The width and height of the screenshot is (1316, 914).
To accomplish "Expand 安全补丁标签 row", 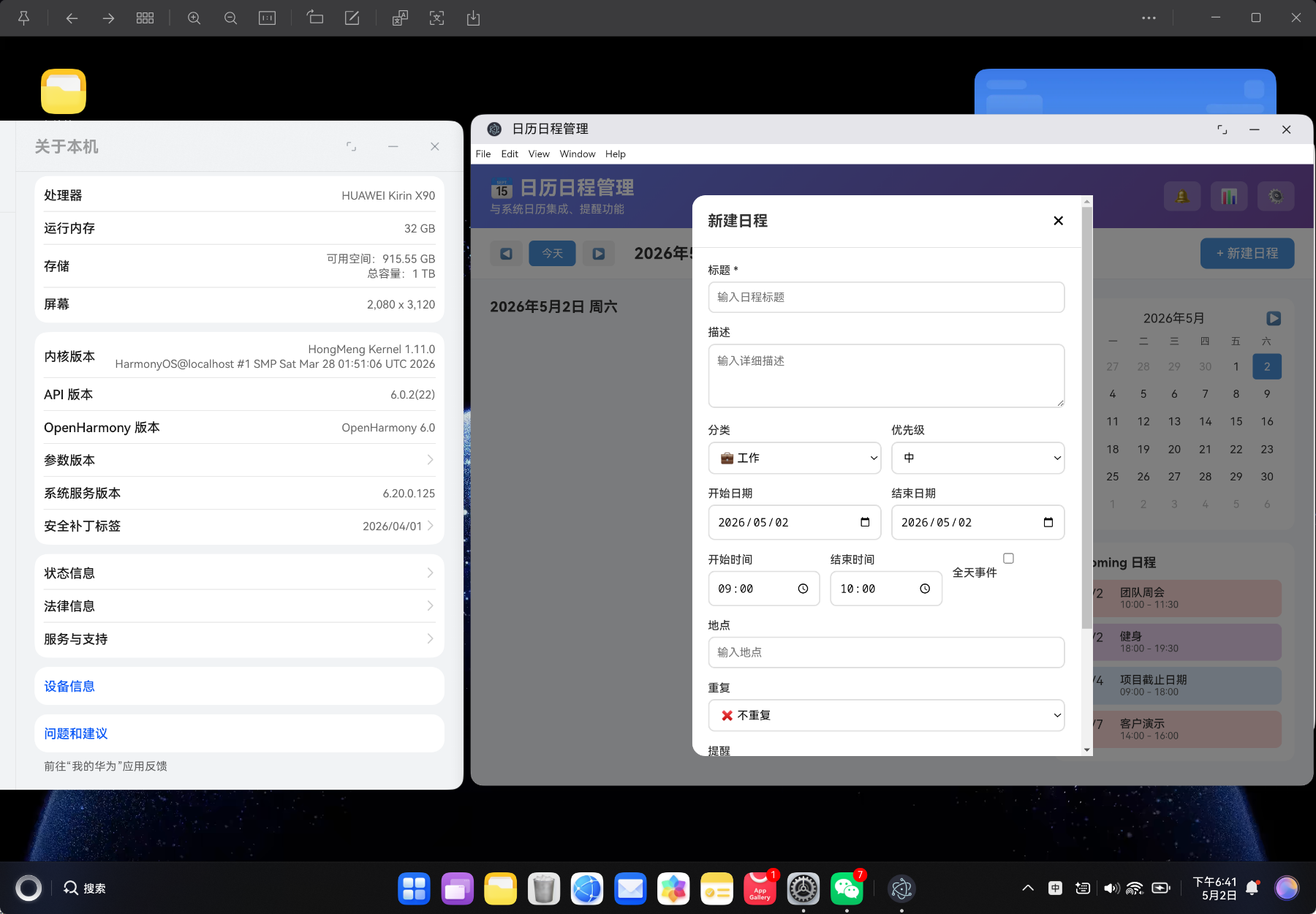I will pyautogui.click(x=239, y=526).
